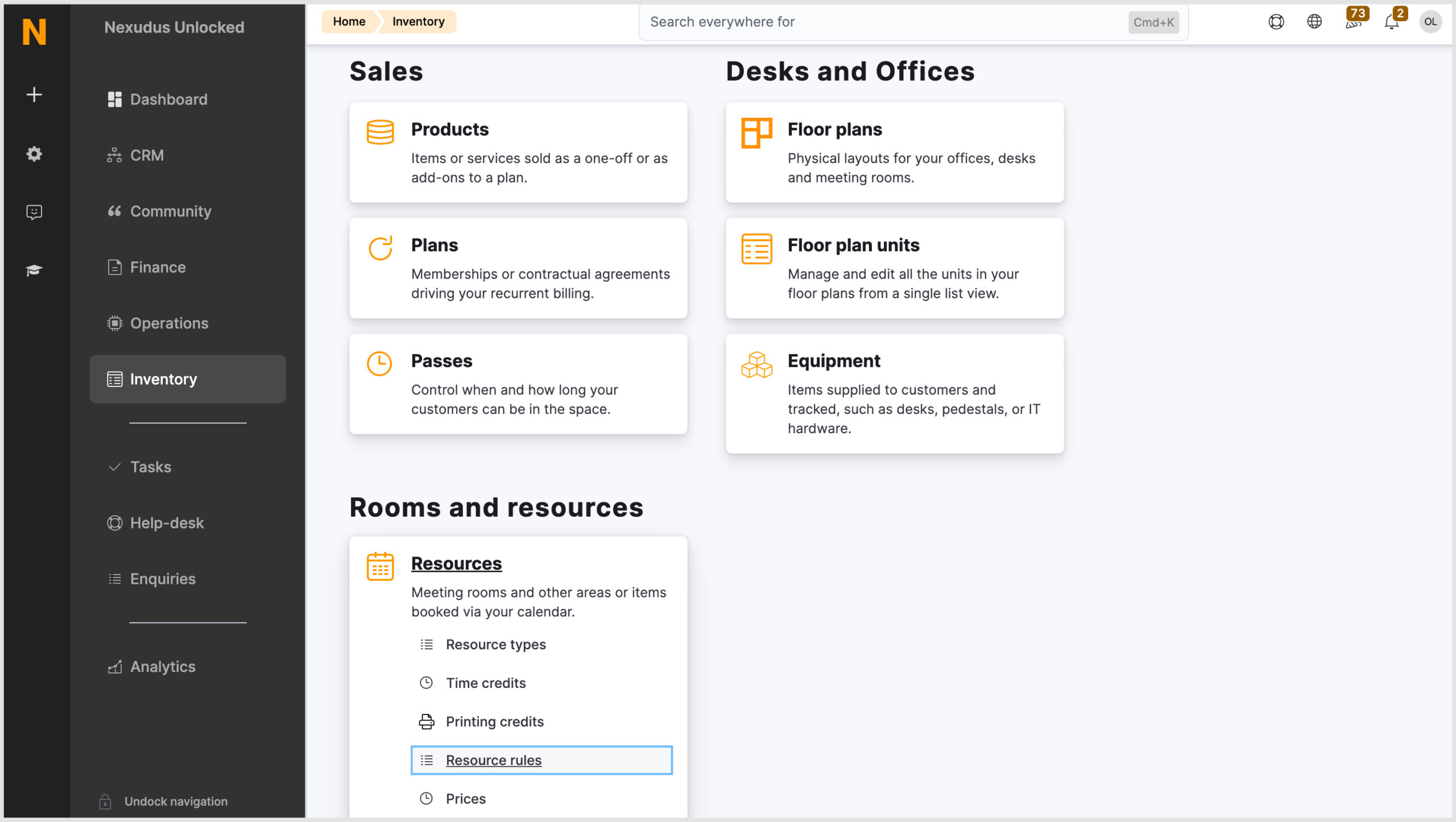Open Printing credits text link
The height and width of the screenshot is (822, 1456).
(495, 722)
